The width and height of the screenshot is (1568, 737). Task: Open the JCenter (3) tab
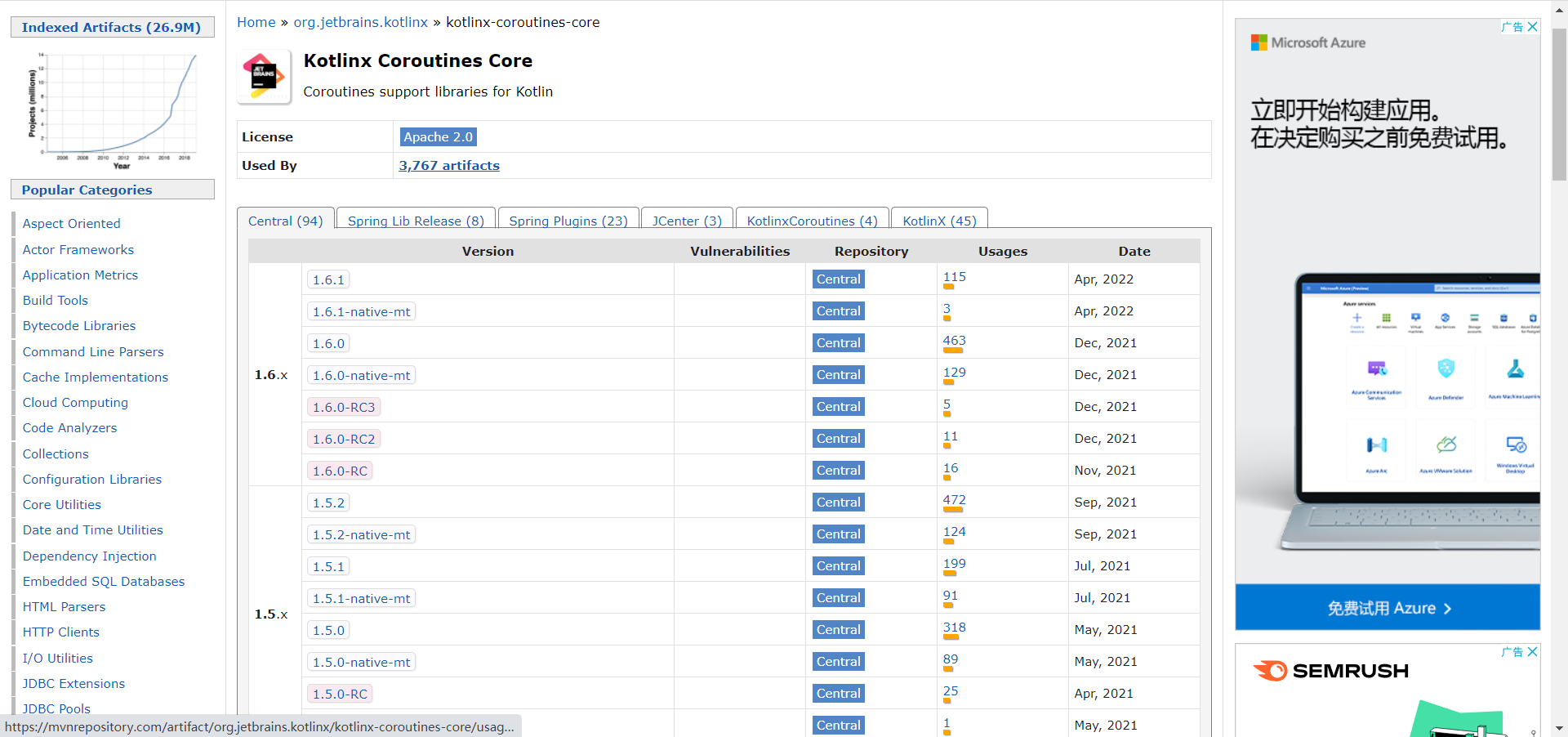pos(687,221)
